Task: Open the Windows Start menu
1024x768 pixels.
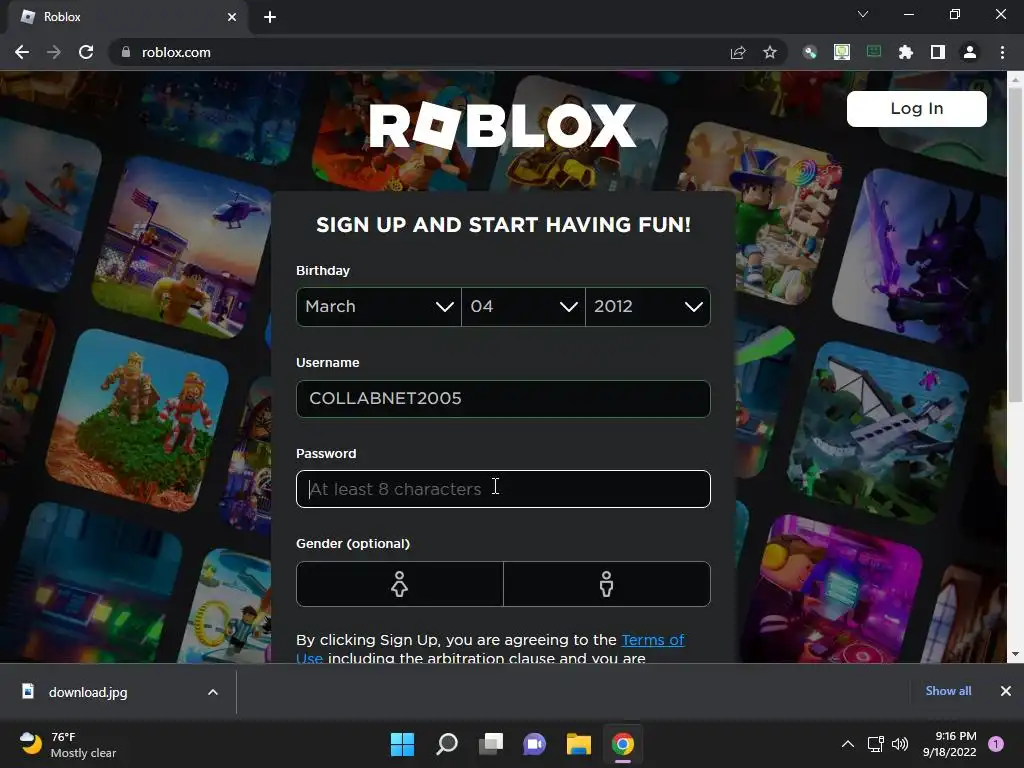Action: pos(402,744)
